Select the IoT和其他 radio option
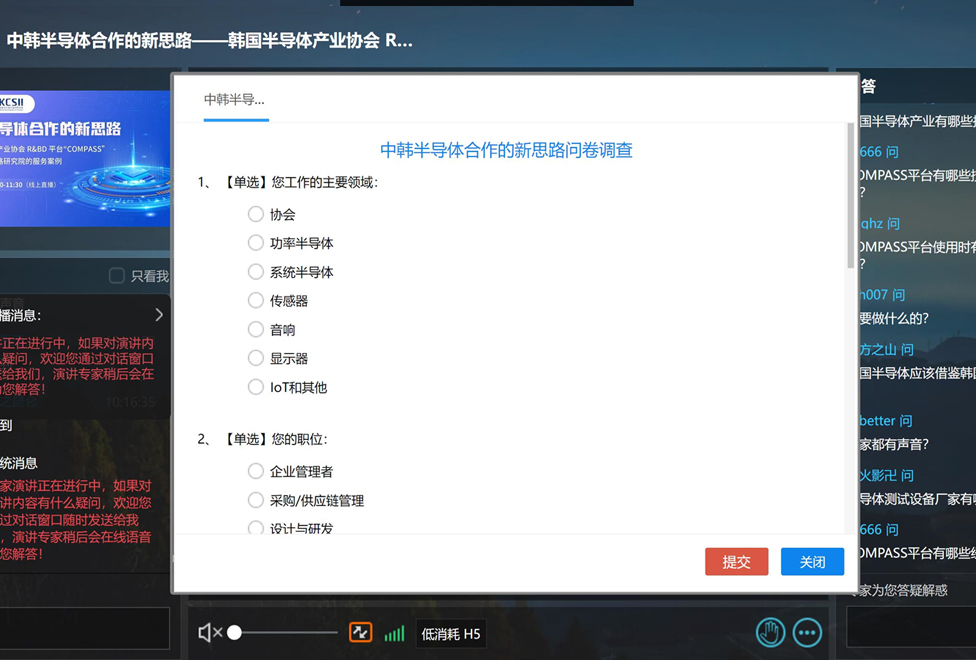The height and width of the screenshot is (660, 976). tap(255, 387)
